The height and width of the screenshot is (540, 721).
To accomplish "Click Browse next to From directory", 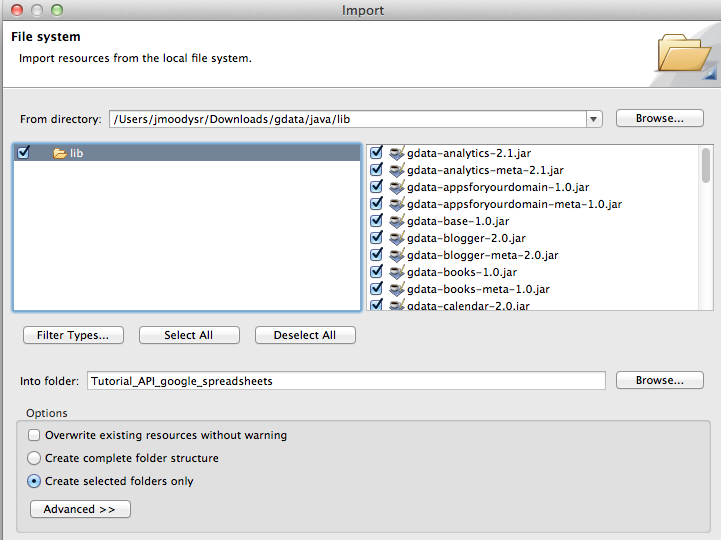I will coord(659,118).
